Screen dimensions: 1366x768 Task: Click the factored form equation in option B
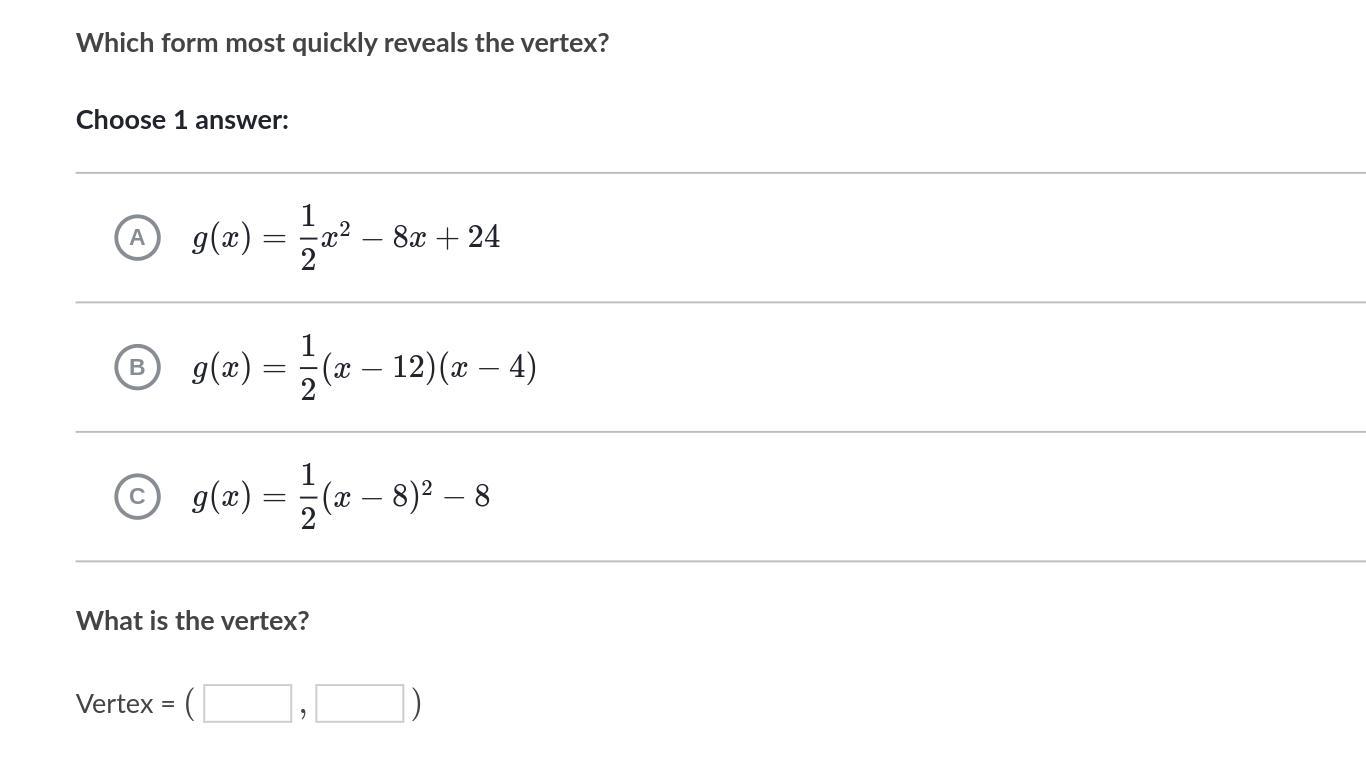coord(364,367)
